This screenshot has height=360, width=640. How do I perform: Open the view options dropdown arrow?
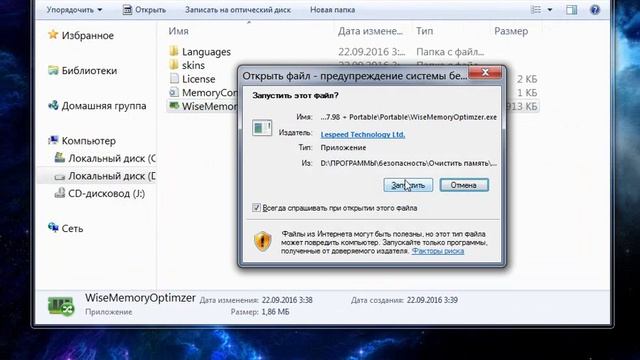[550, 10]
